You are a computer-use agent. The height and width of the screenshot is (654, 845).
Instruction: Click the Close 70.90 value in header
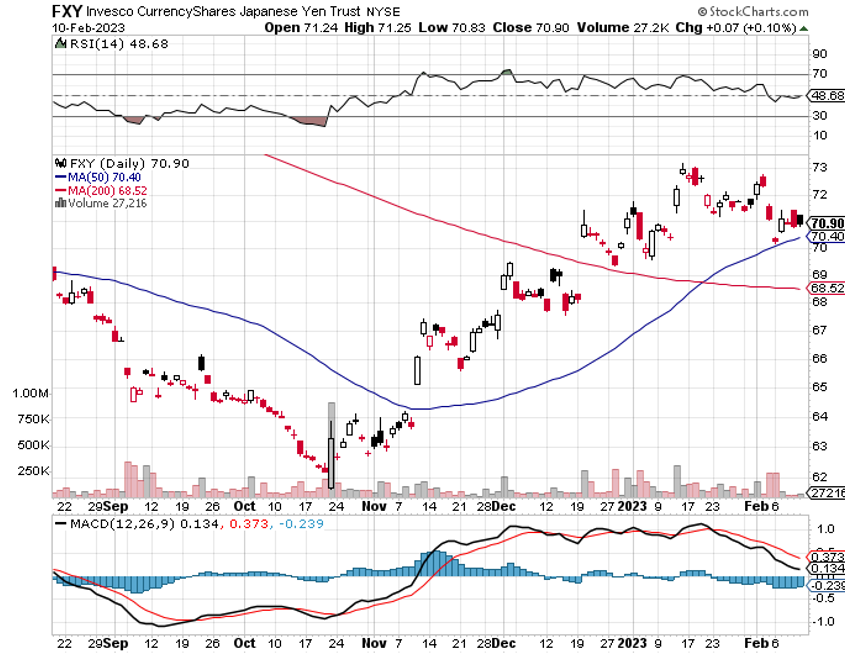click(x=530, y=27)
